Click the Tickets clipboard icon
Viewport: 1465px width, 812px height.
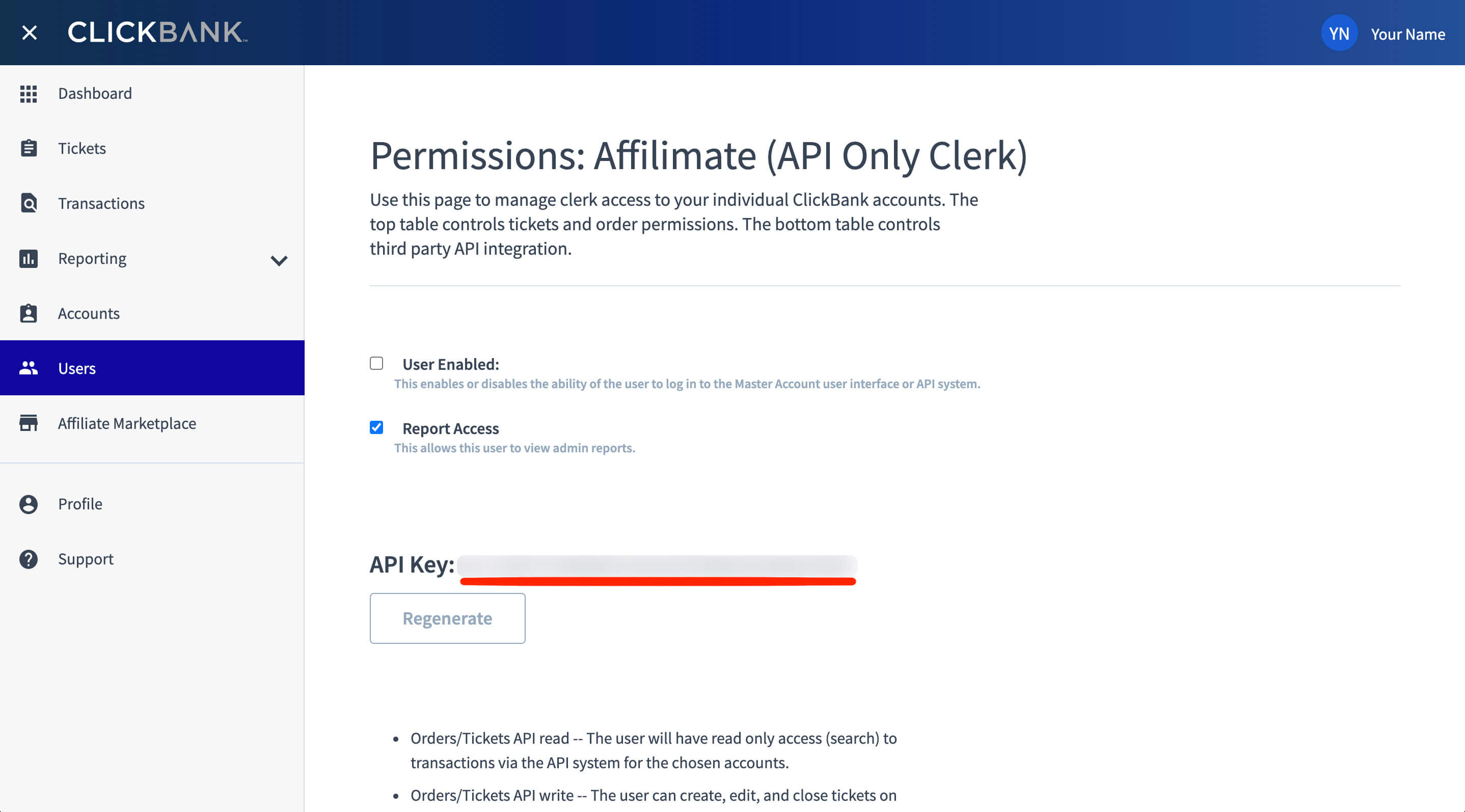29,148
